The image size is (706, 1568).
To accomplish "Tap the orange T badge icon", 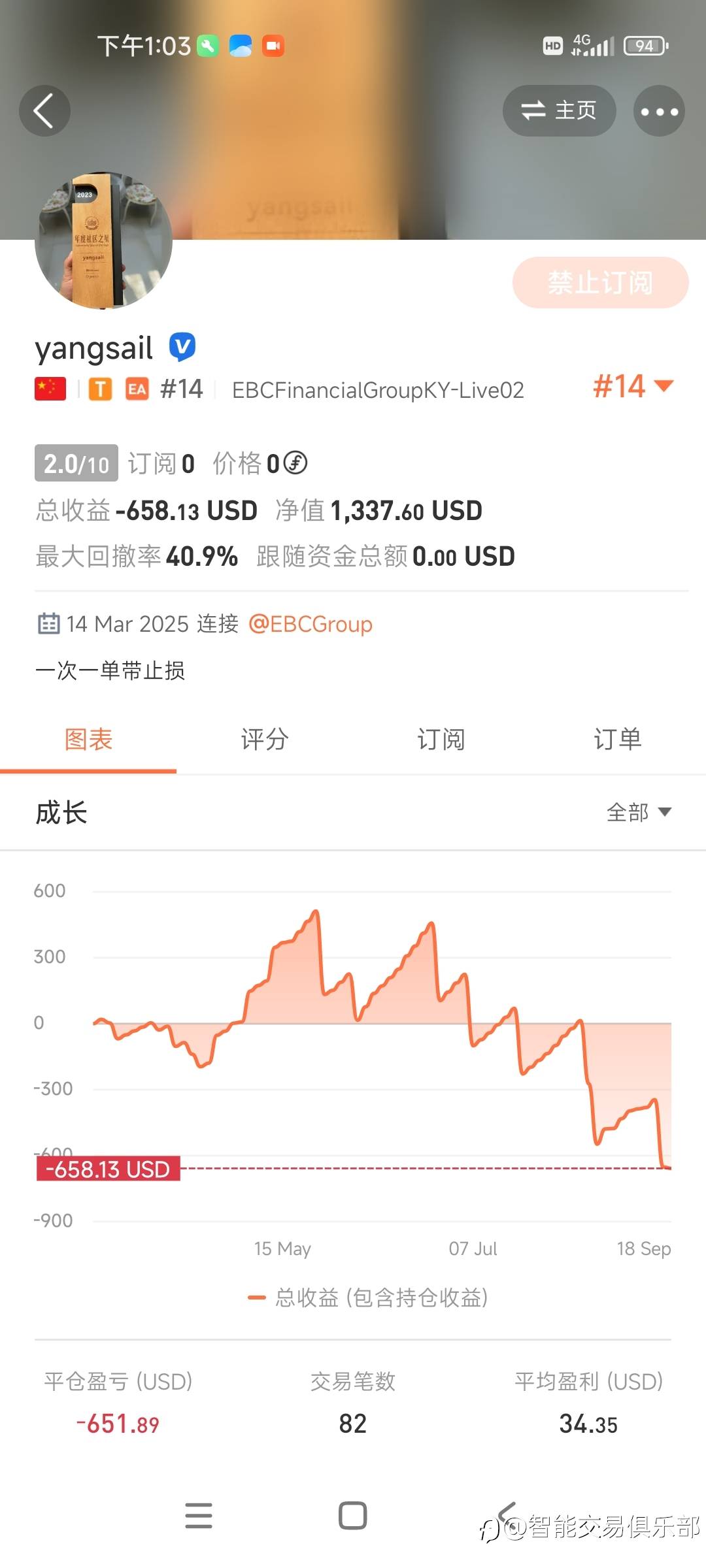I will (x=101, y=389).
